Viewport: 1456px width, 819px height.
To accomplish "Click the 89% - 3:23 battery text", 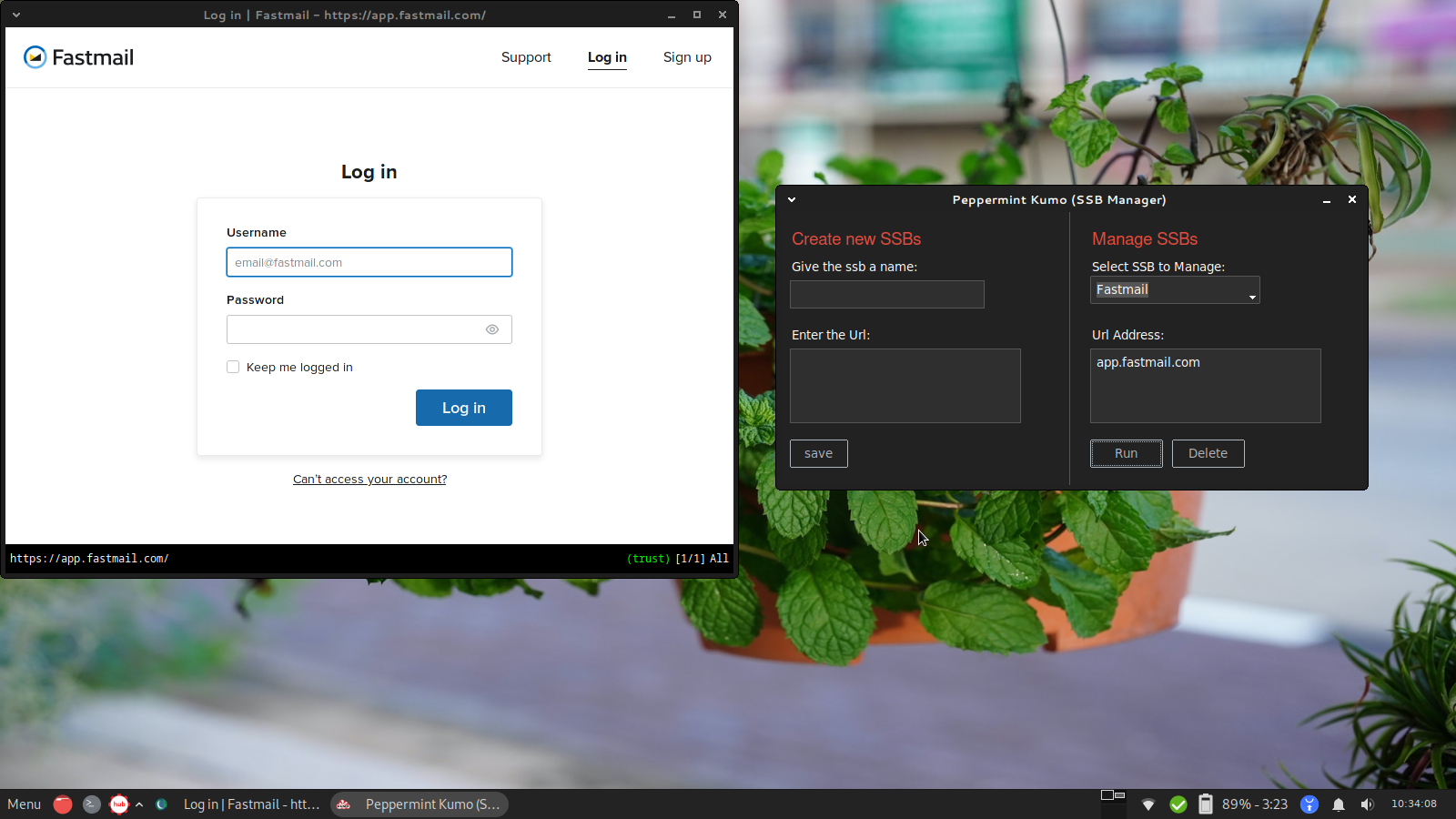I will [x=1255, y=804].
